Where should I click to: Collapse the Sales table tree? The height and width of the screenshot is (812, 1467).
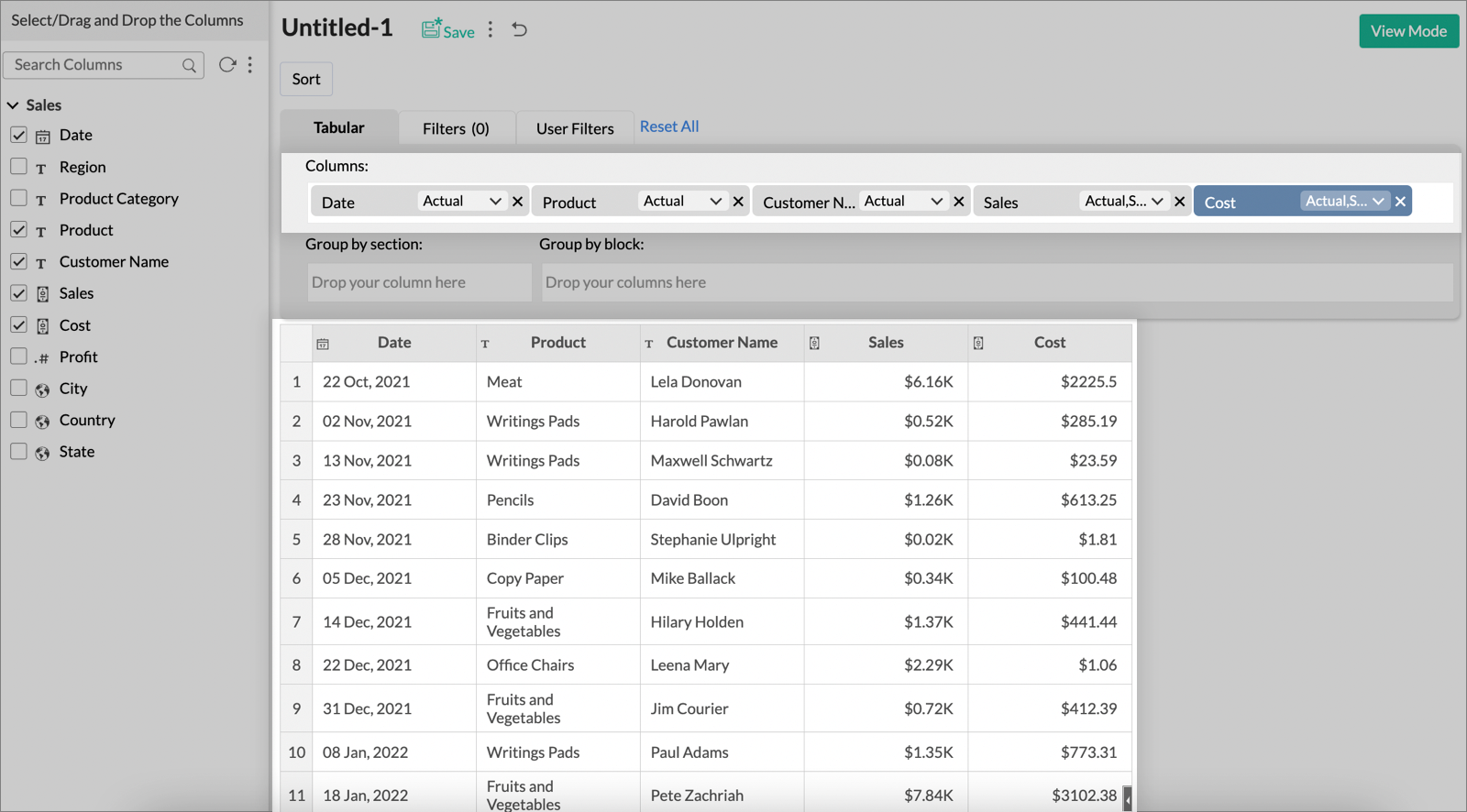(13, 105)
